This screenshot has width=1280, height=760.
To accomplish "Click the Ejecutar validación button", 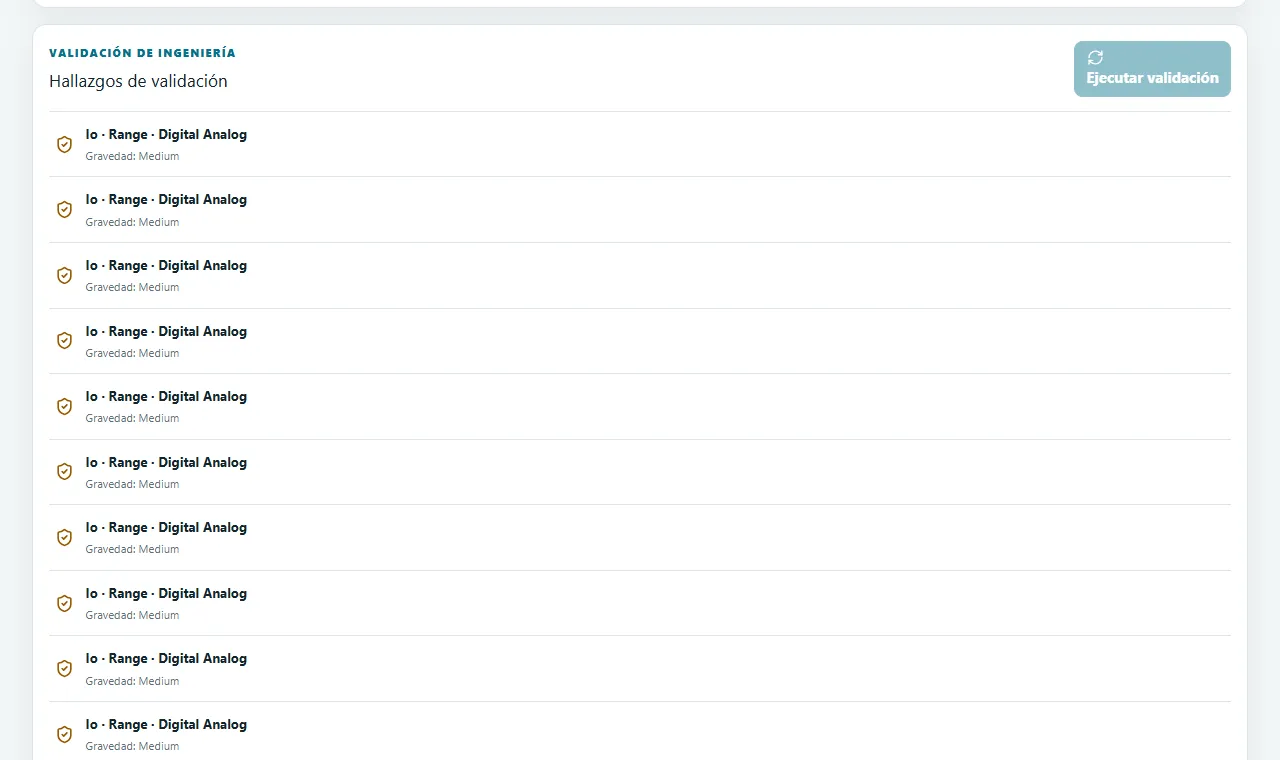I will [1152, 69].
